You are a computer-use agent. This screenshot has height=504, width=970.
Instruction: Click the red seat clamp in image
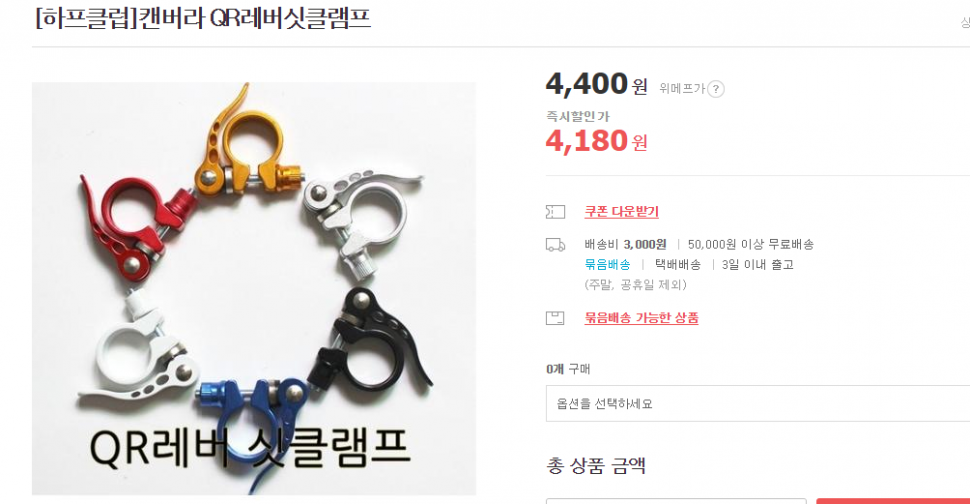coord(137,226)
